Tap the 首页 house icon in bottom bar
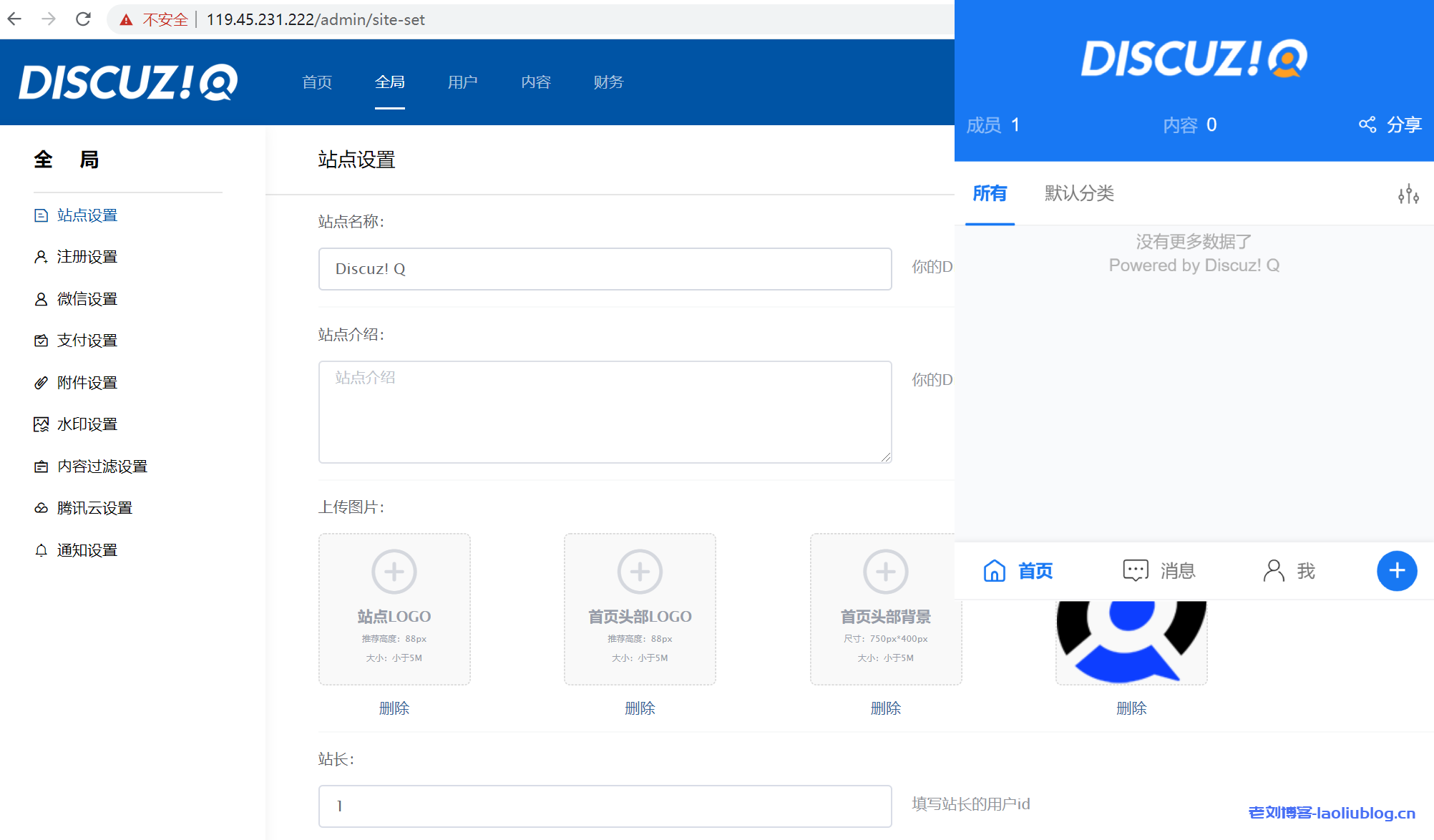The image size is (1434, 840). pos(994,570)
